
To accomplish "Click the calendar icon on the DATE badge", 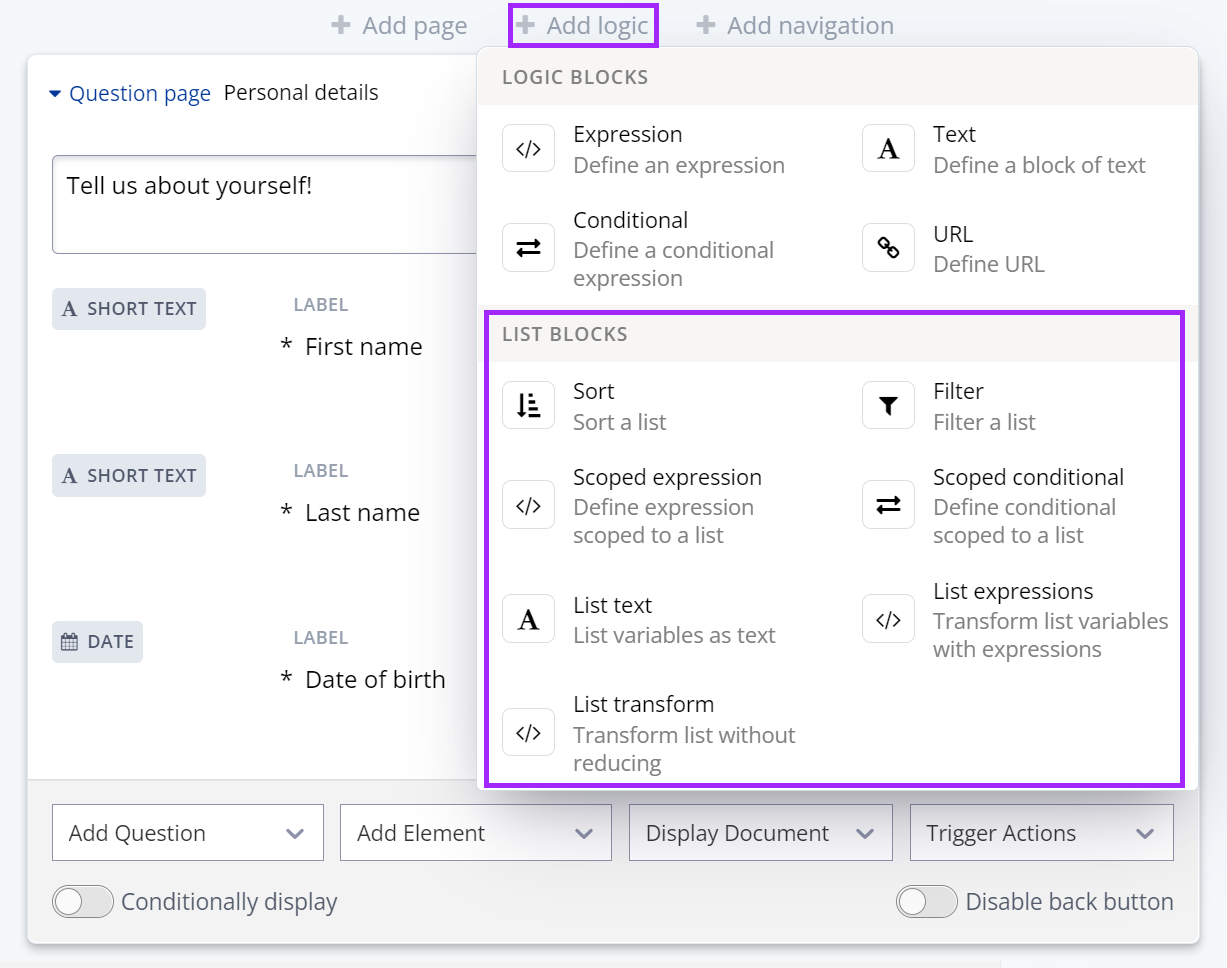I will coord(69,642).
